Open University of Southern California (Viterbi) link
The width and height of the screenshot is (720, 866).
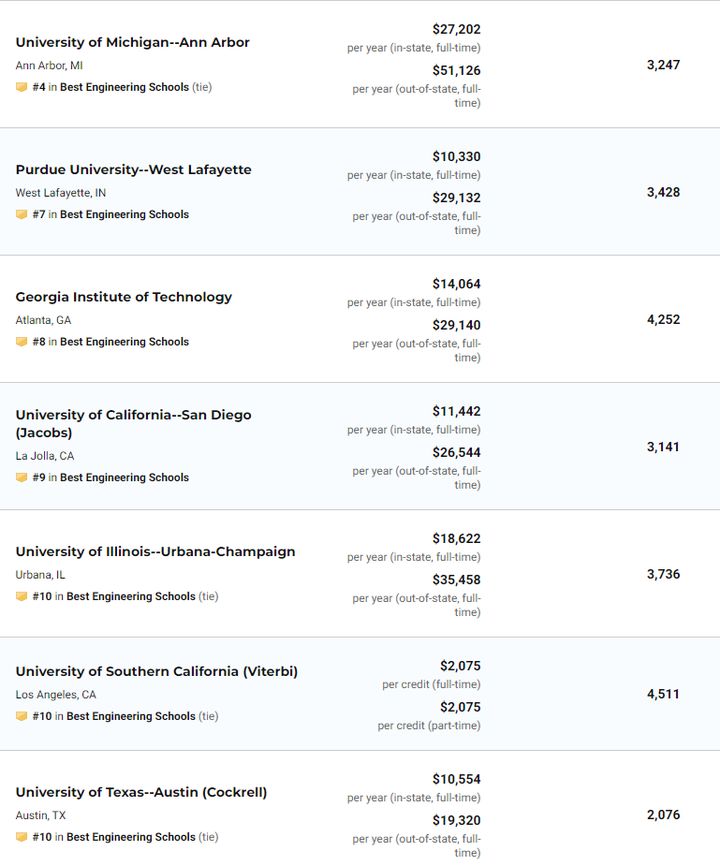pyautogui.click(x=156, y=672)
